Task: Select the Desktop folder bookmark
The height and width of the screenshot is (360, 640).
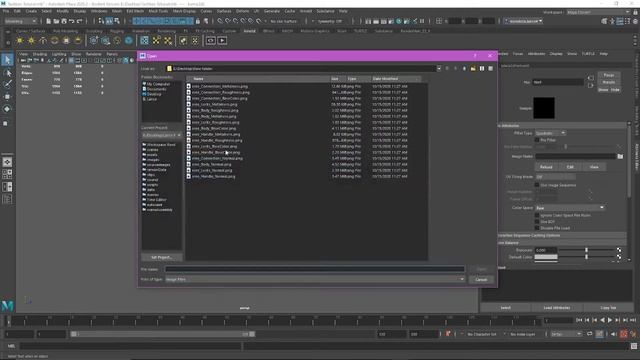Action: click(x=154, y=94)
